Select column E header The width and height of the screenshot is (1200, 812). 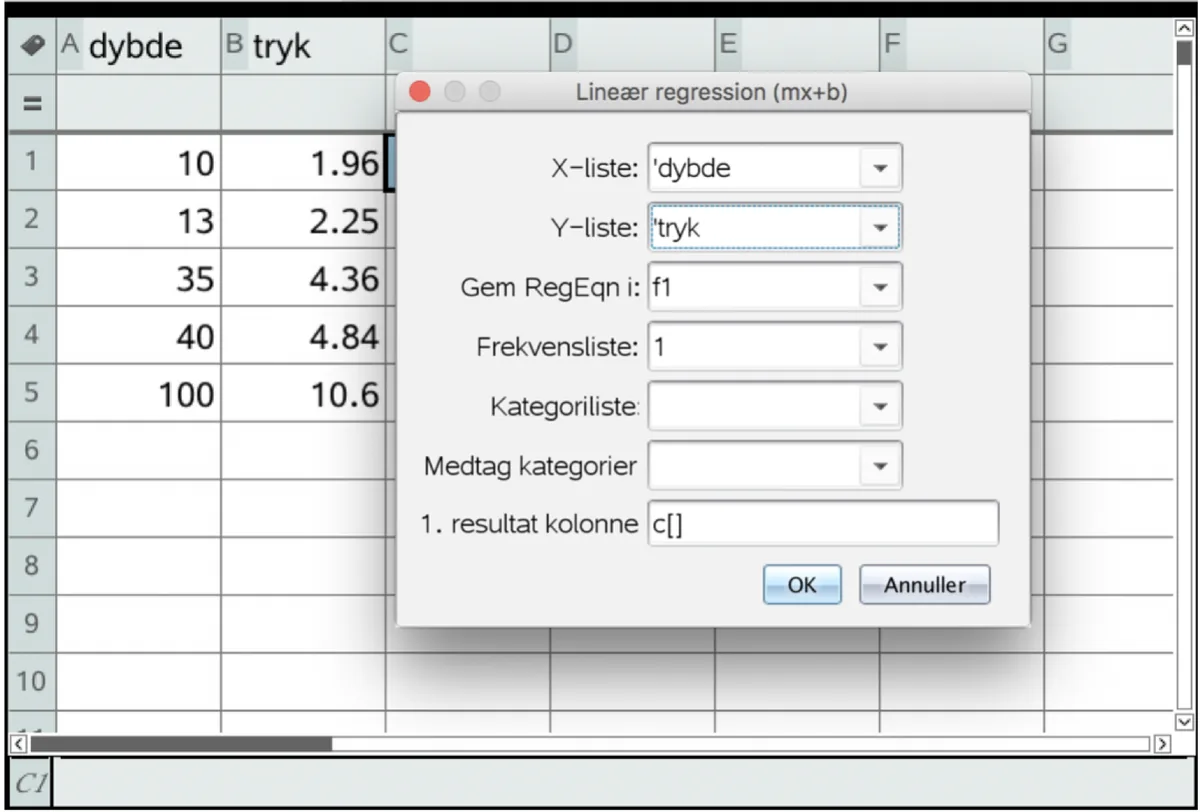click(x=797, y=46)
